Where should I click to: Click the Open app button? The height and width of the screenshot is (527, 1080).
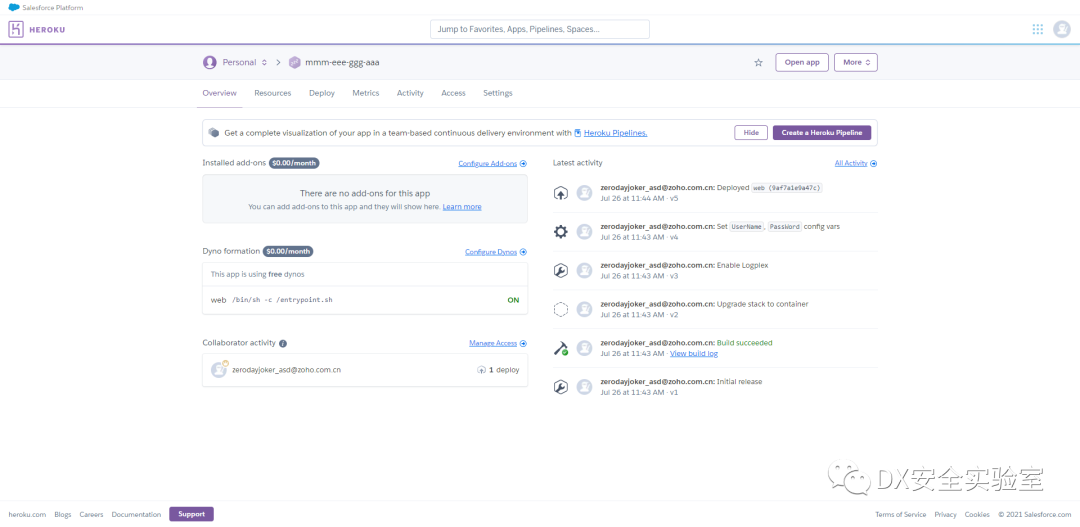click(x=802, y=62)
